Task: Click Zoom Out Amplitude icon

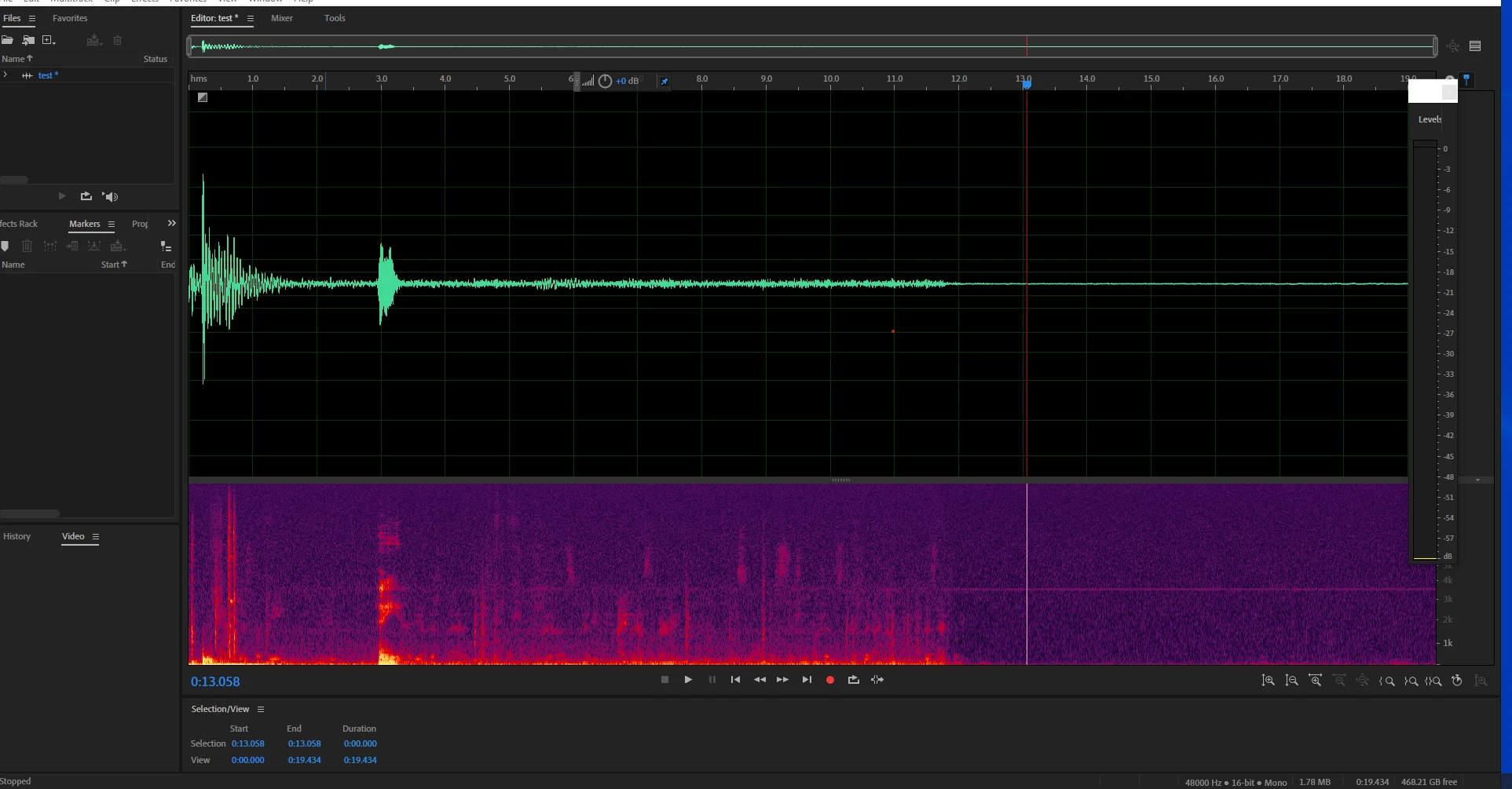Action: [x=1291, y=681]
